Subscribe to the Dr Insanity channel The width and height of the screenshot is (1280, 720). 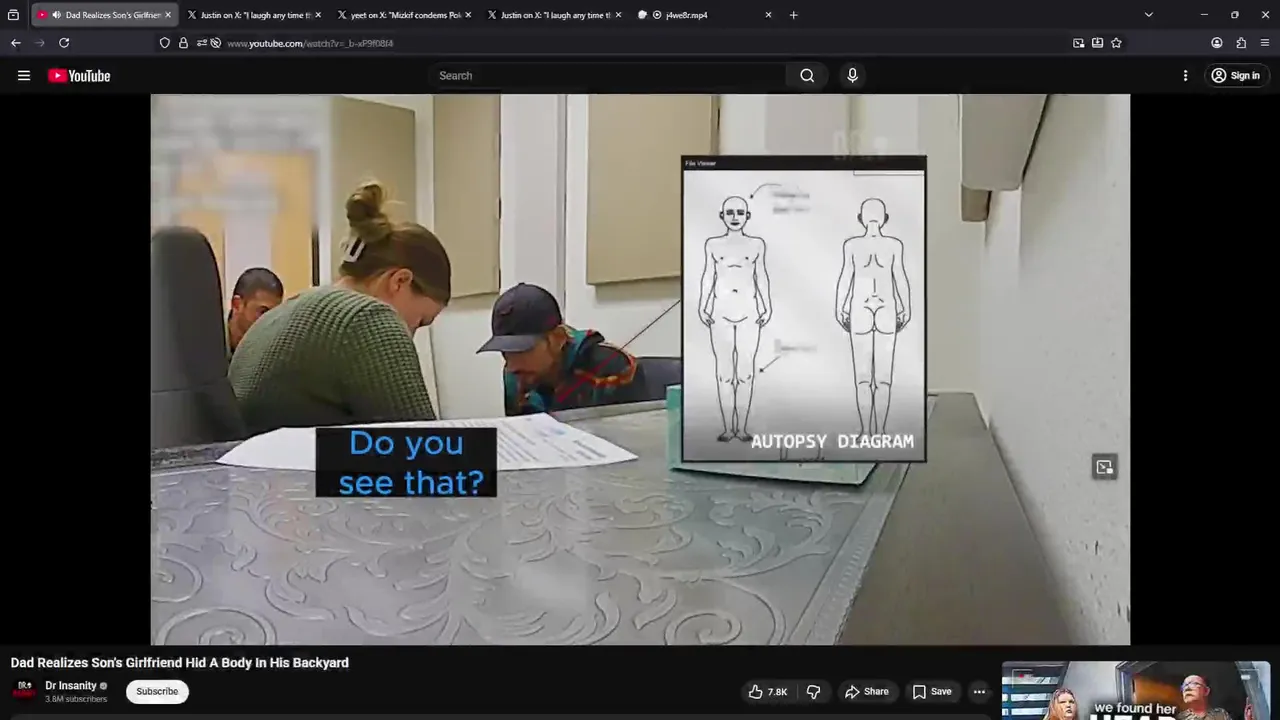(157, 691)
